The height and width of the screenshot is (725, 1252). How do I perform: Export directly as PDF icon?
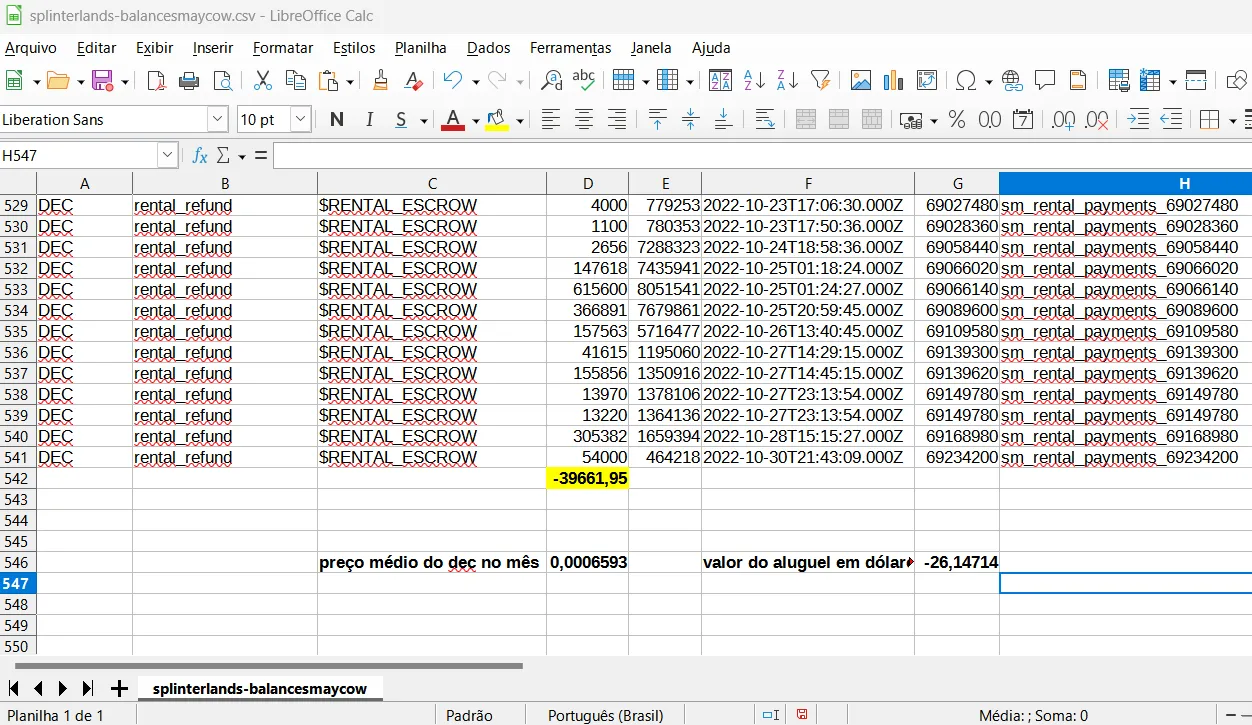(x=155, y=81)
